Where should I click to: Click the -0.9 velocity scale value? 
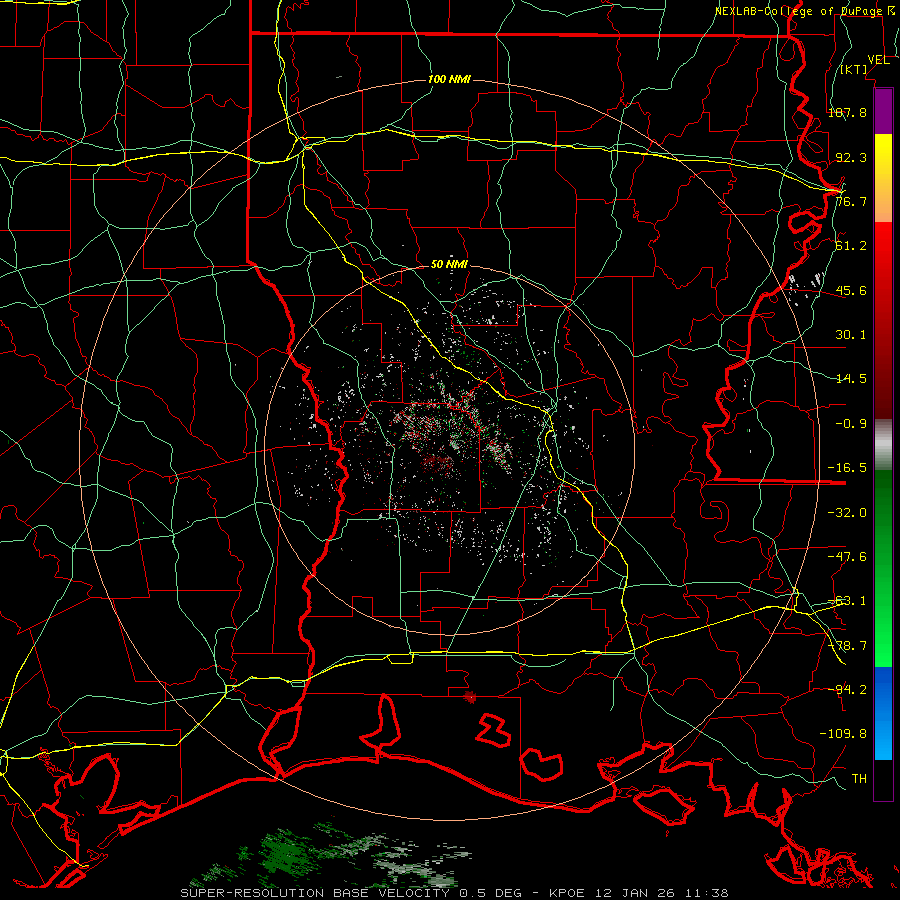click(x=851, y=424)
